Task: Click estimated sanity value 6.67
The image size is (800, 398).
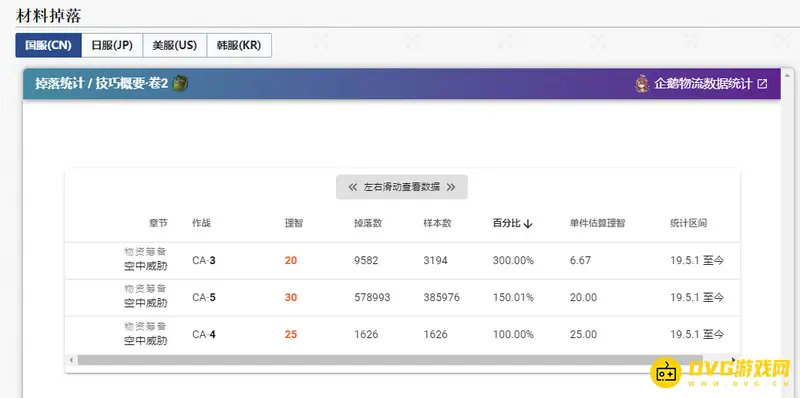Action: coord(580,261)
